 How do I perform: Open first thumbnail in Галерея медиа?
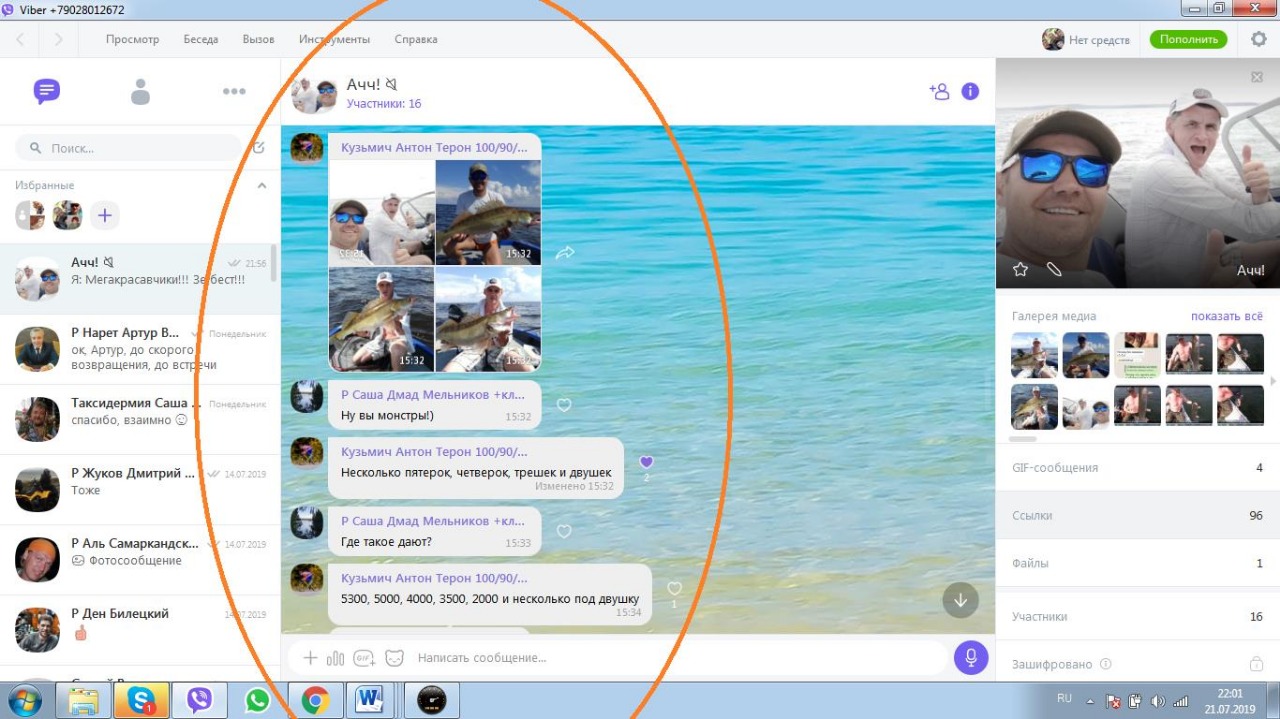(1034, 354)
